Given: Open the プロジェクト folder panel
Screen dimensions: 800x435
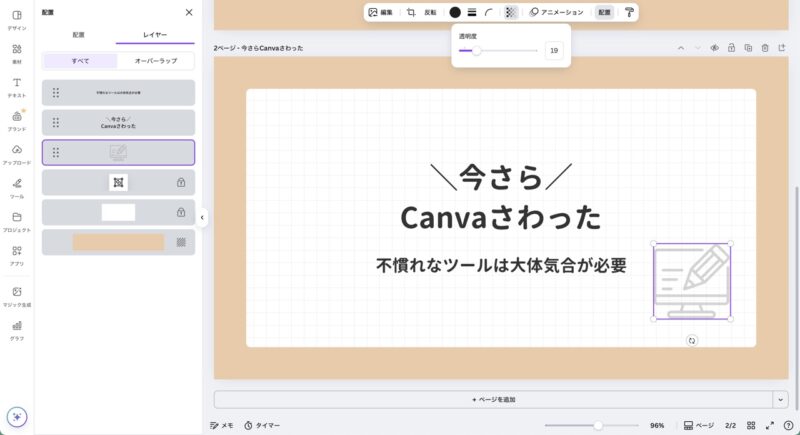Looking at the screenshot, I should [17, 222].
